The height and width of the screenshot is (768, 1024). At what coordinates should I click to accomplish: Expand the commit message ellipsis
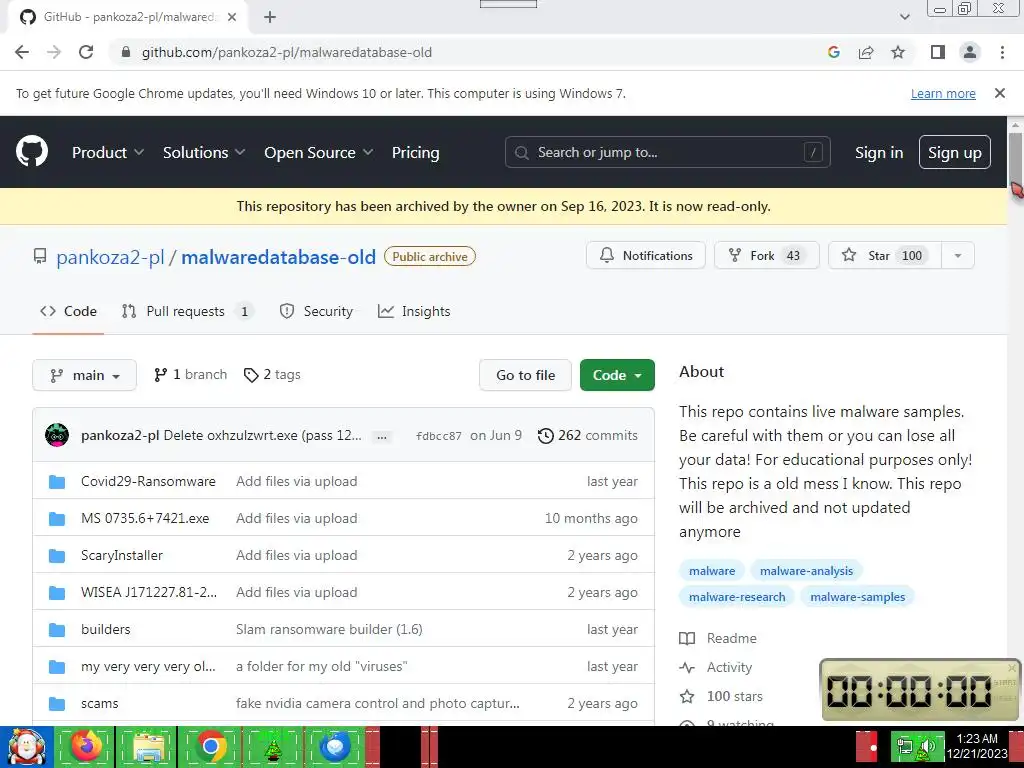(x=382, y=436)
